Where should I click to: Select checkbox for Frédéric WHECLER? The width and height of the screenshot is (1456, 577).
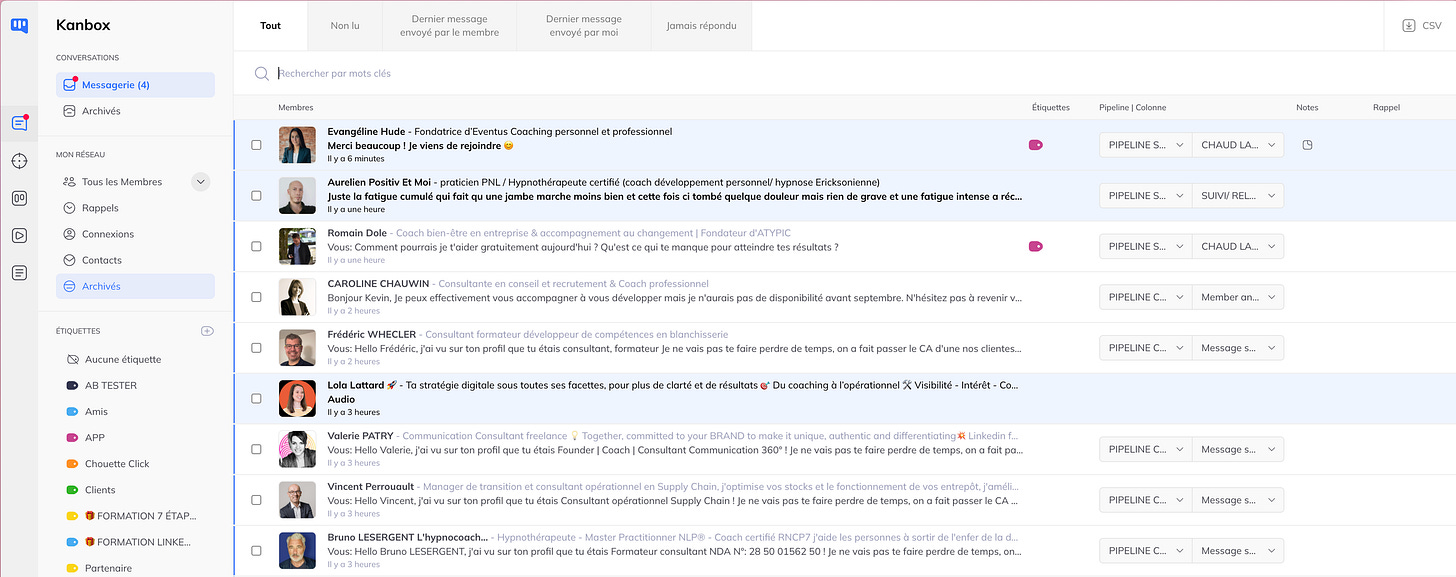256,348
